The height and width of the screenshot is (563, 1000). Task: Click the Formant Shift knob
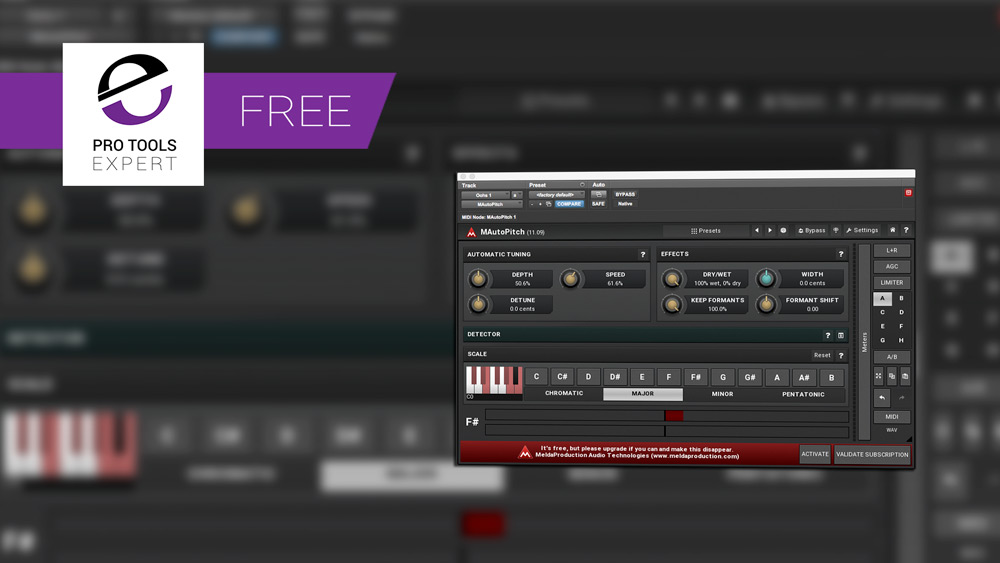tap(766, 305)
